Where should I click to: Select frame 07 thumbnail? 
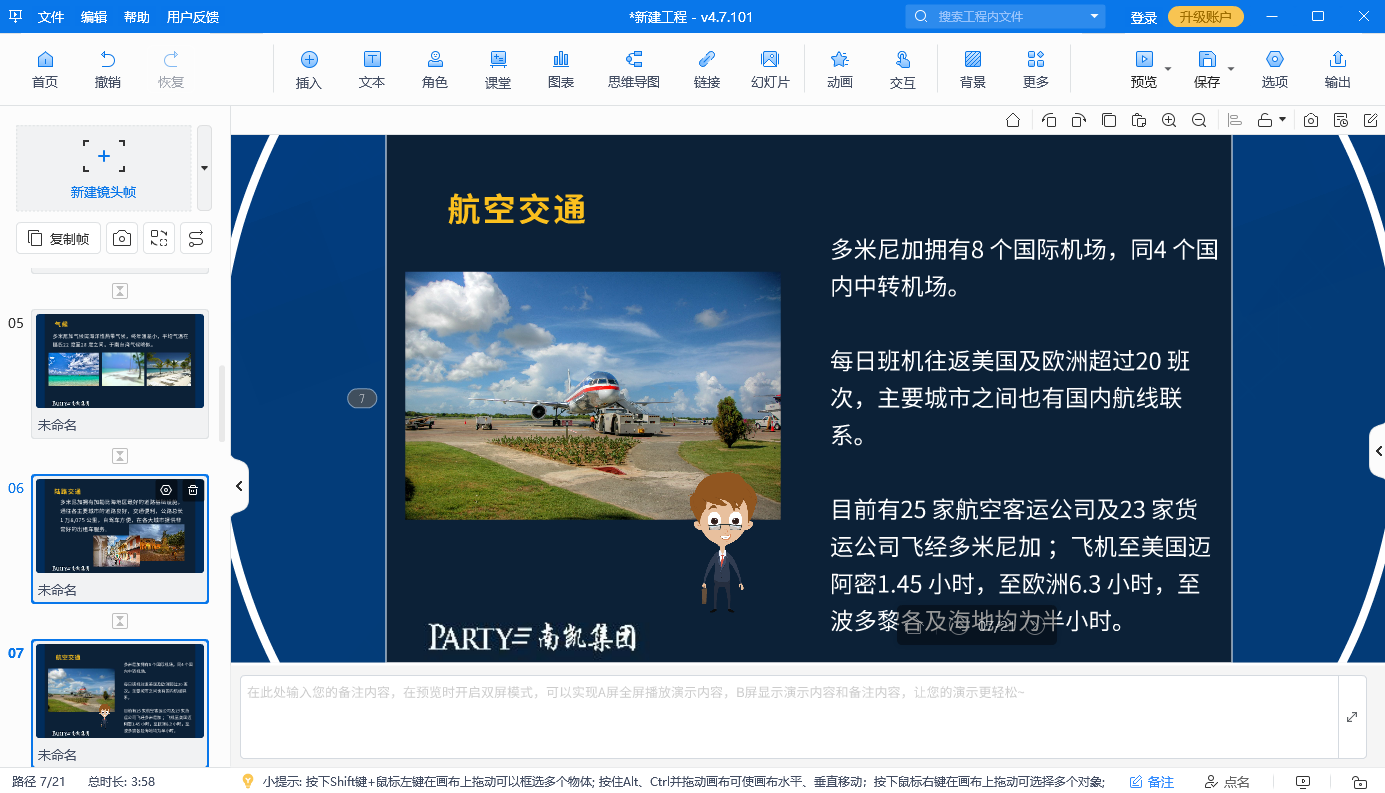coord(120,691)
